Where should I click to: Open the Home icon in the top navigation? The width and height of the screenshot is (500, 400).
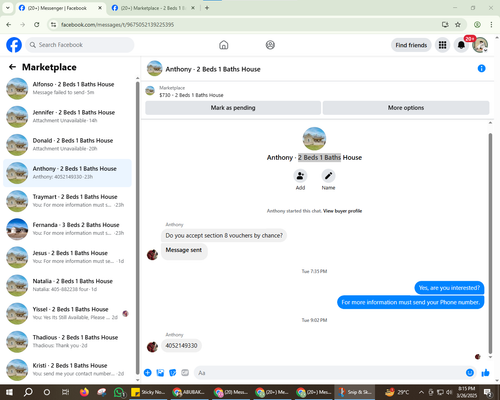224,45
